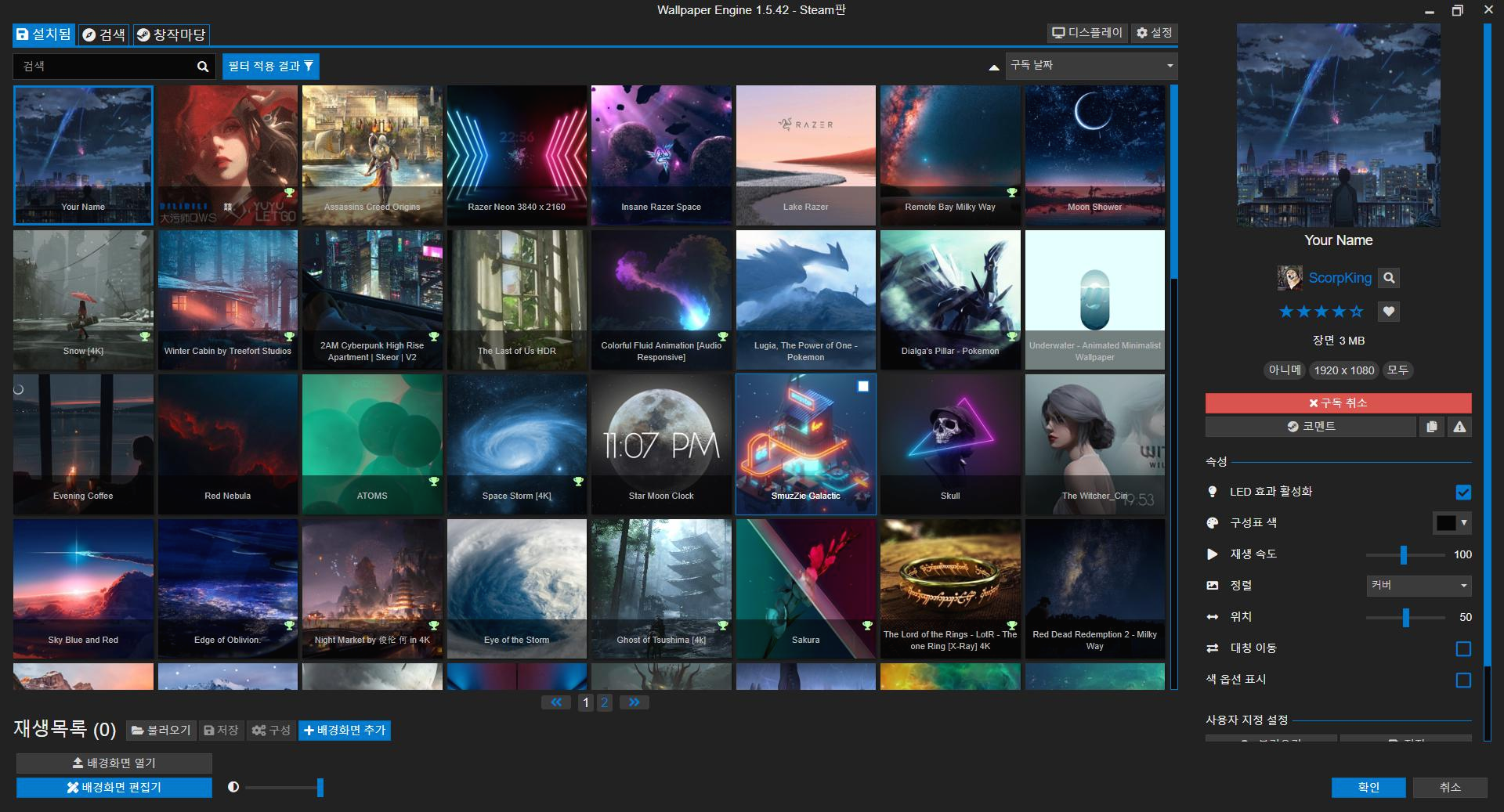
Task: Go to page 1
Action: tap(585, 702)
